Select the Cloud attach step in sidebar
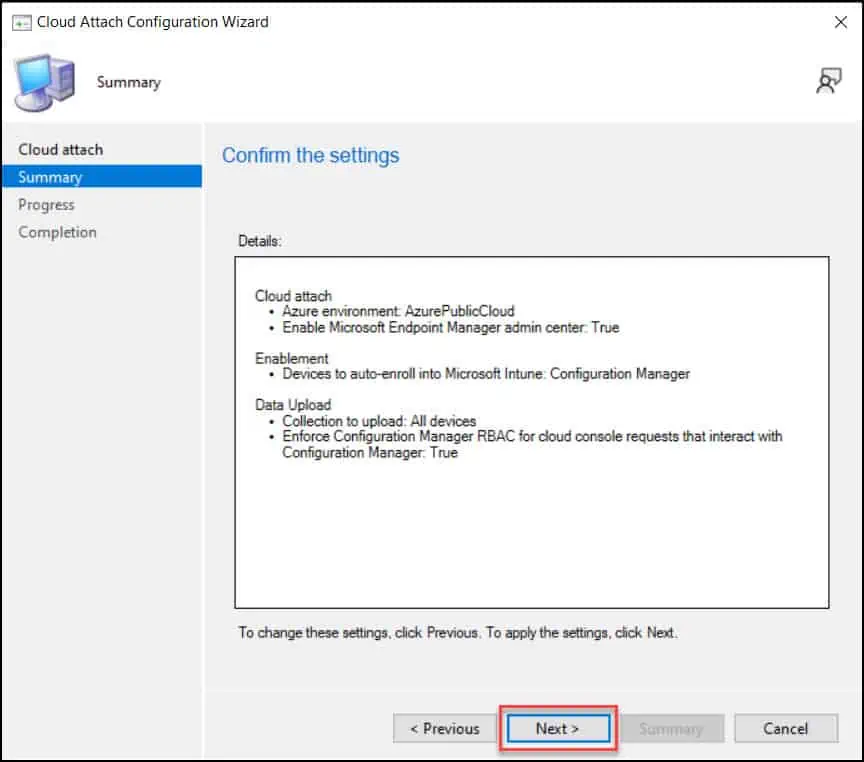This screenshot has height=762, width=864. pos(61,149)
